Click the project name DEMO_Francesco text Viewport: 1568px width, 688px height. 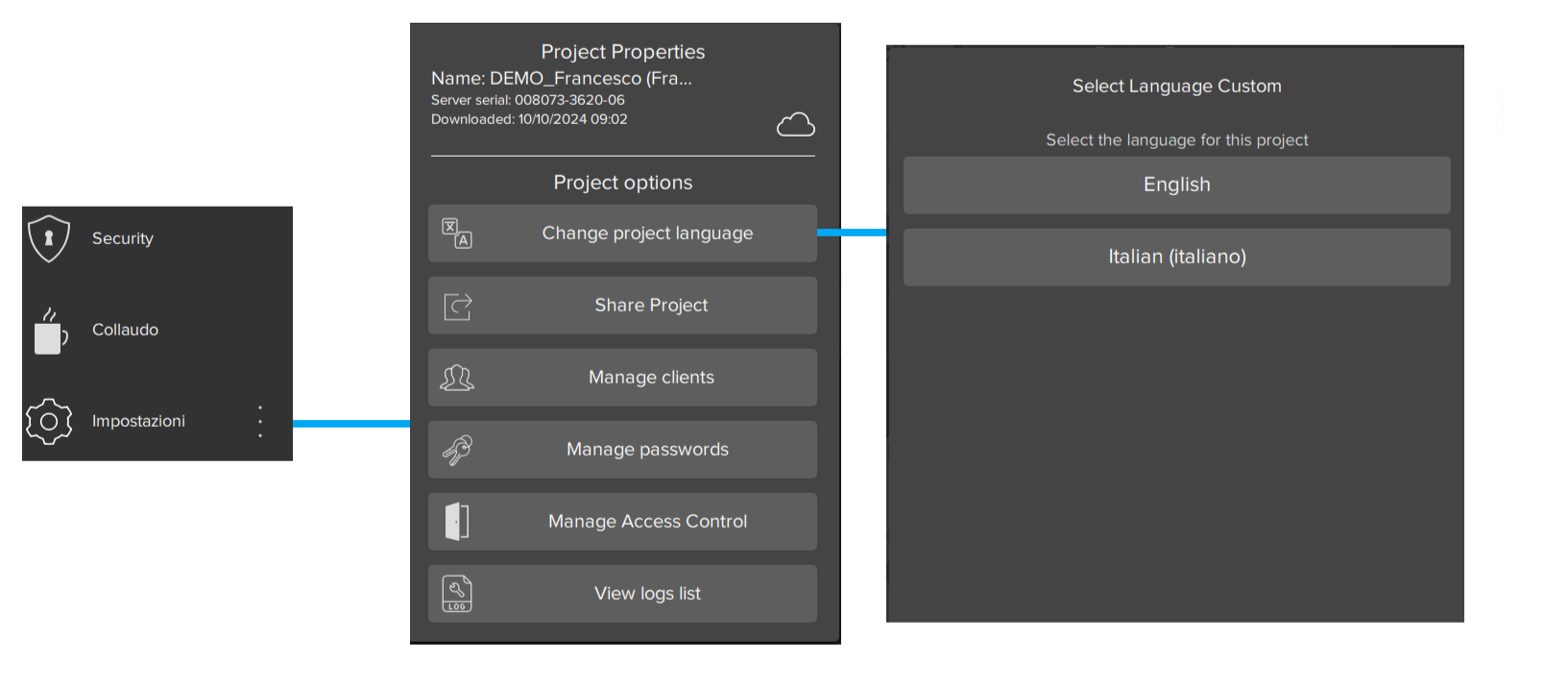pyautogui.click(x=561, y=79)
